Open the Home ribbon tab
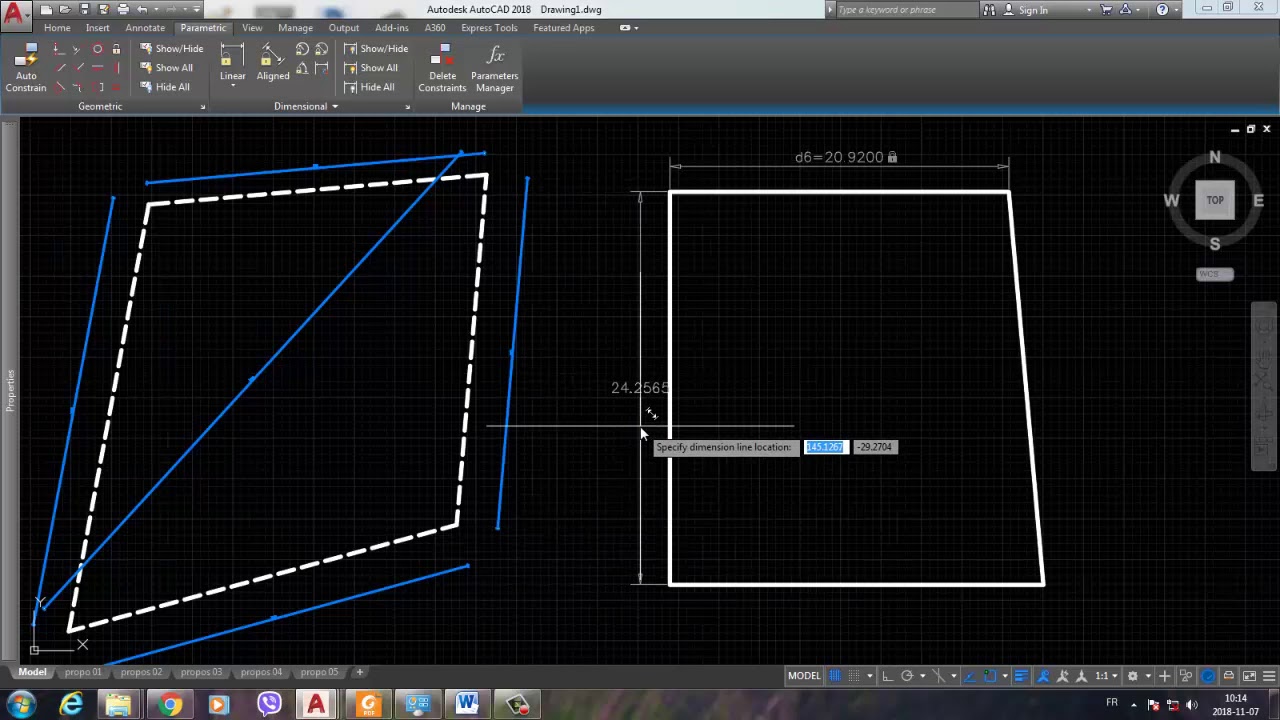The width and height of the screenshot is (1280, 720). [x=57, y=28]
